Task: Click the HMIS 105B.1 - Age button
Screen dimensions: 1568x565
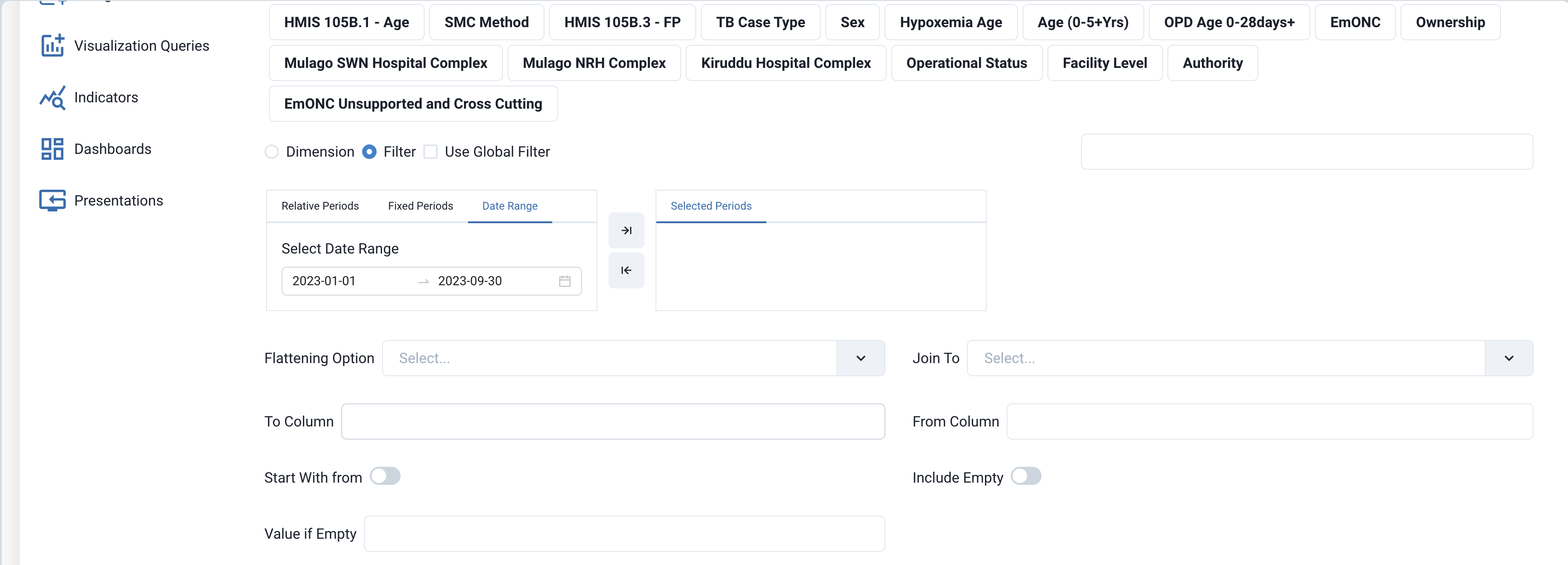Action: [346, 22]
